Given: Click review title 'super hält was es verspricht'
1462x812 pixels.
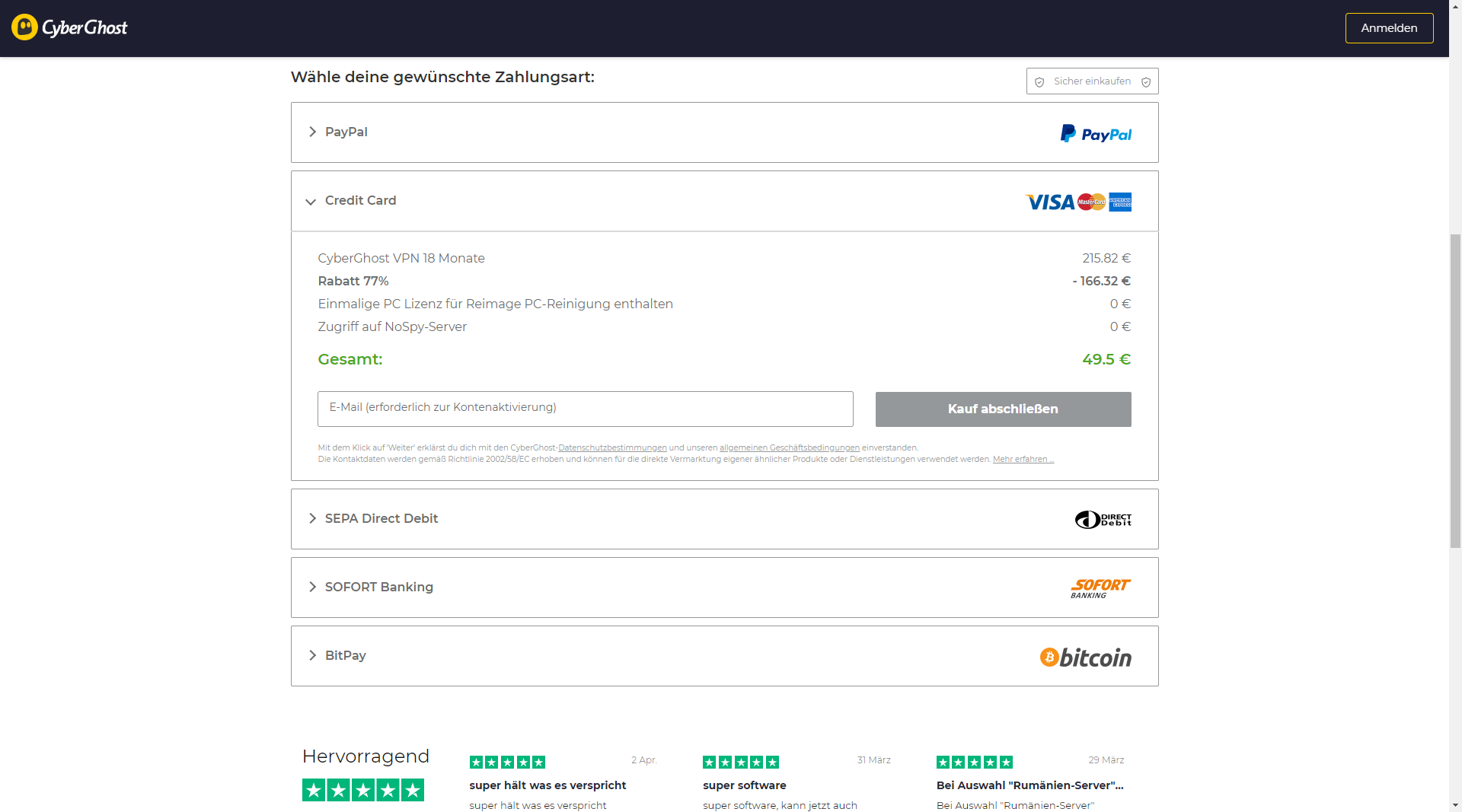Looking at the screenshot, I should tap(547, 785).
